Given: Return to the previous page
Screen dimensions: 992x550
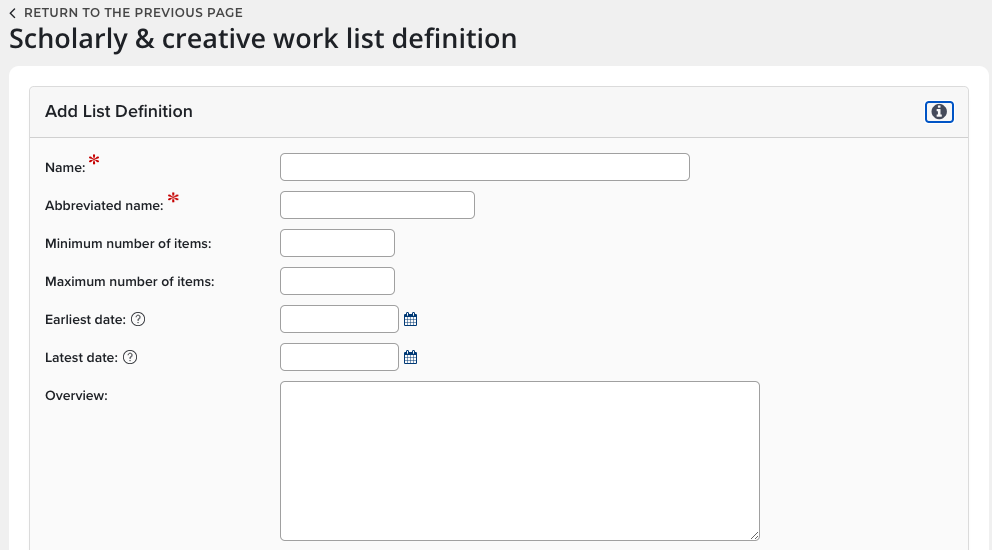Looking at the screenshot, I should pyautogui.click(x=133, y=13).
